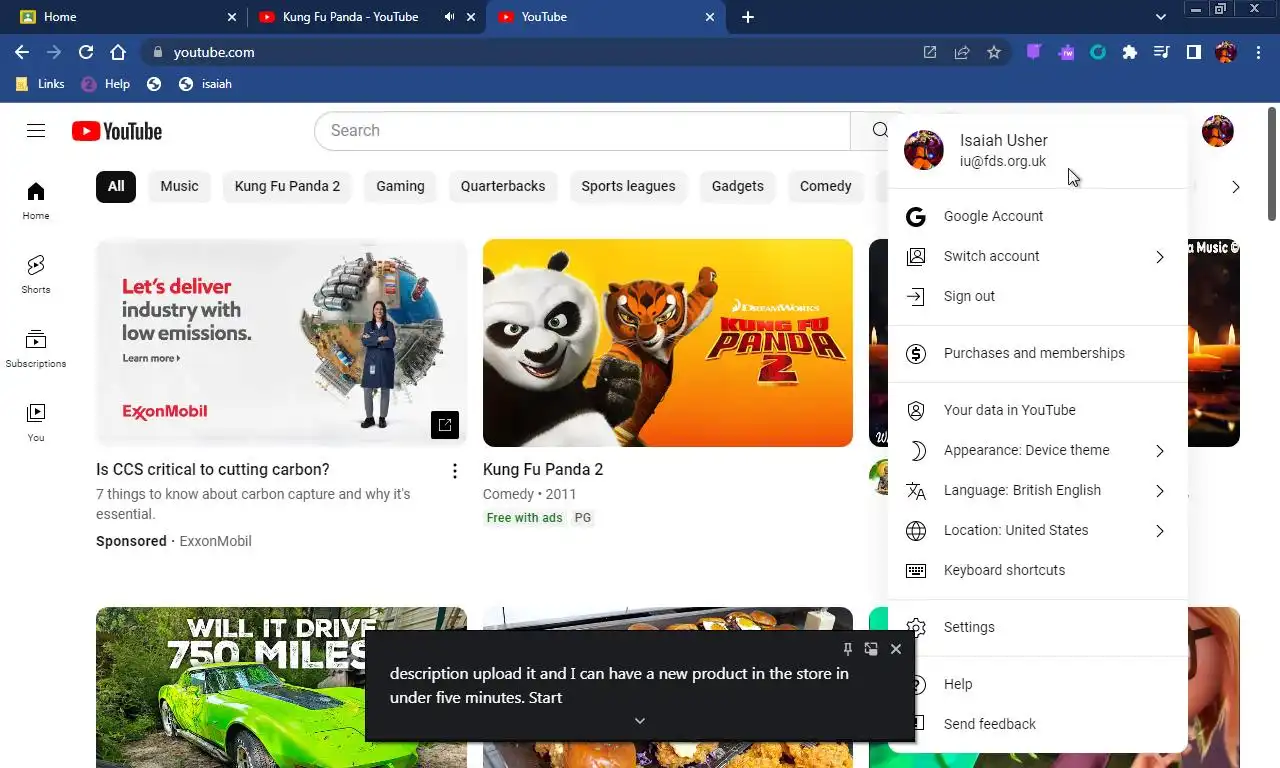Go to Home in the sidebar
The image size is (1280, 768).
[x=36, y=200]
